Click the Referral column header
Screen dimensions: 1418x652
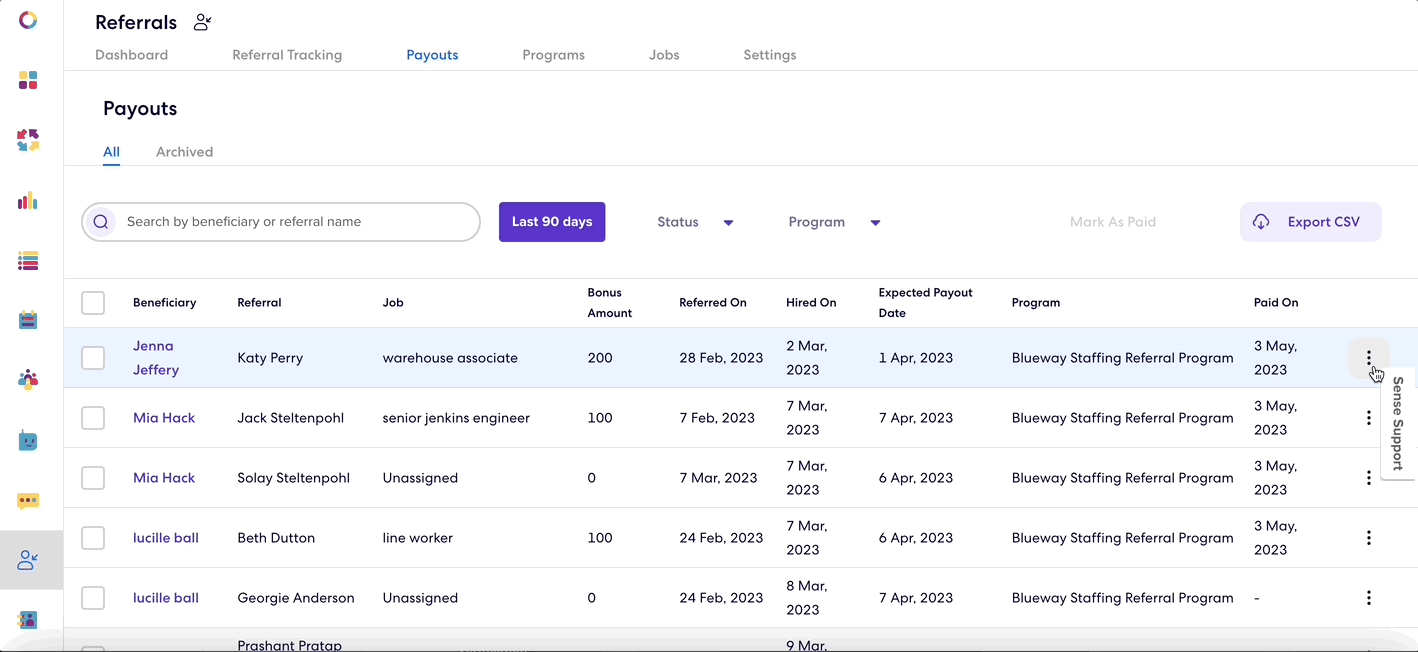point(259,303)
